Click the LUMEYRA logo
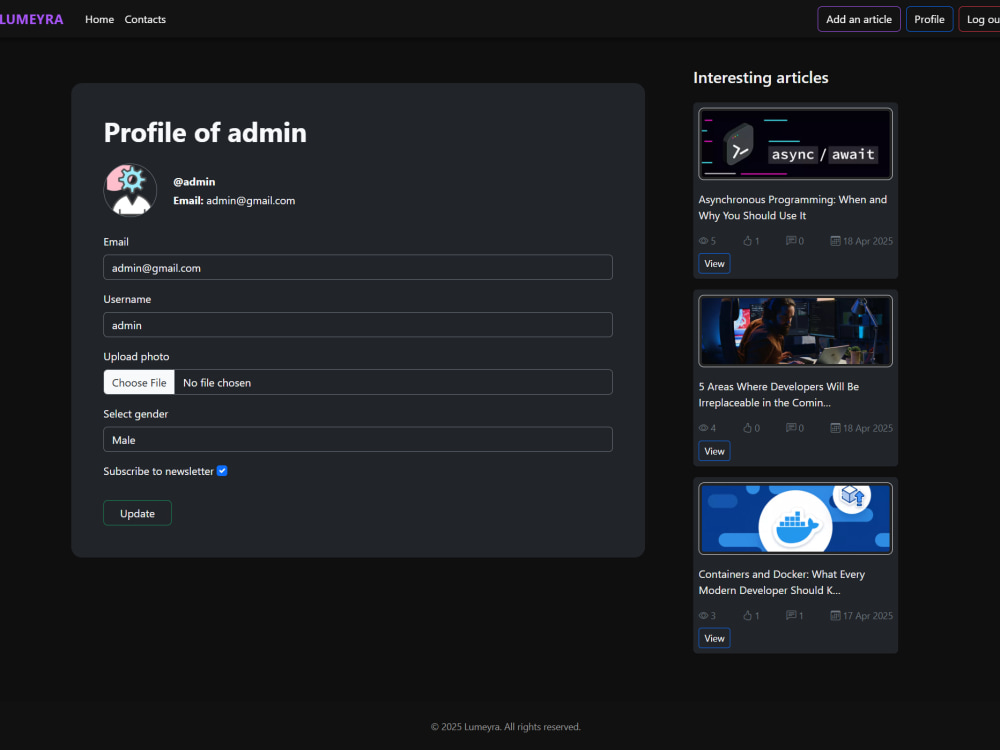The height and width of the screenshot is (750, 1000). 31,19
